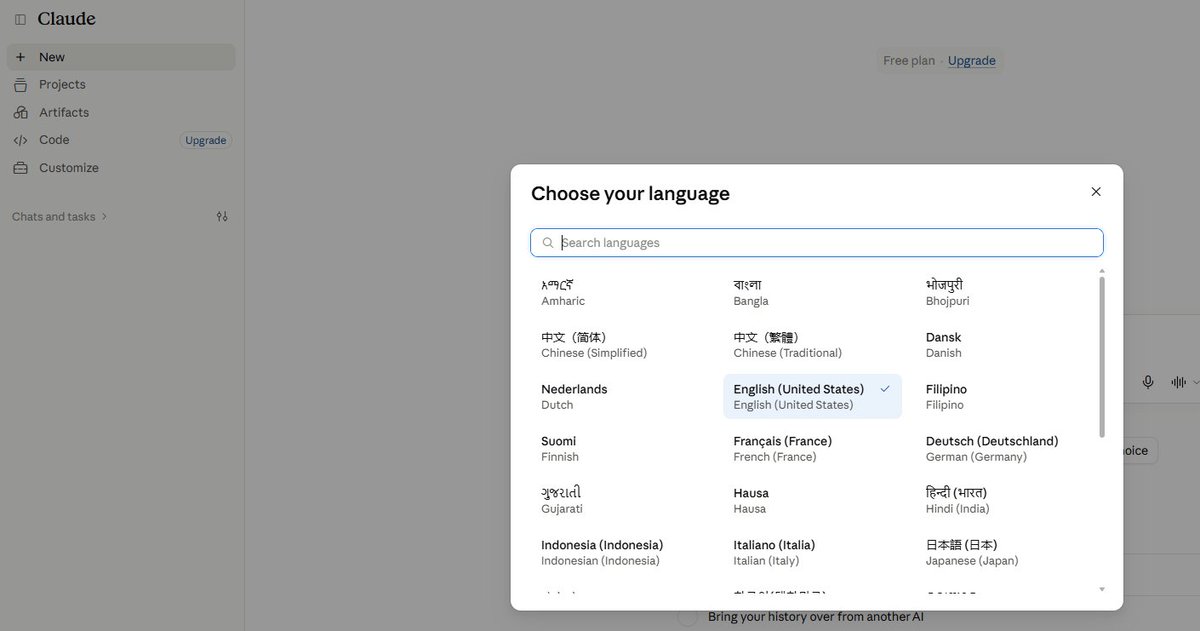Image resolution: width=1200 pixels, height=631 pixels.
Task: Select Italiano (Italia) language
Action: point(812,553)
